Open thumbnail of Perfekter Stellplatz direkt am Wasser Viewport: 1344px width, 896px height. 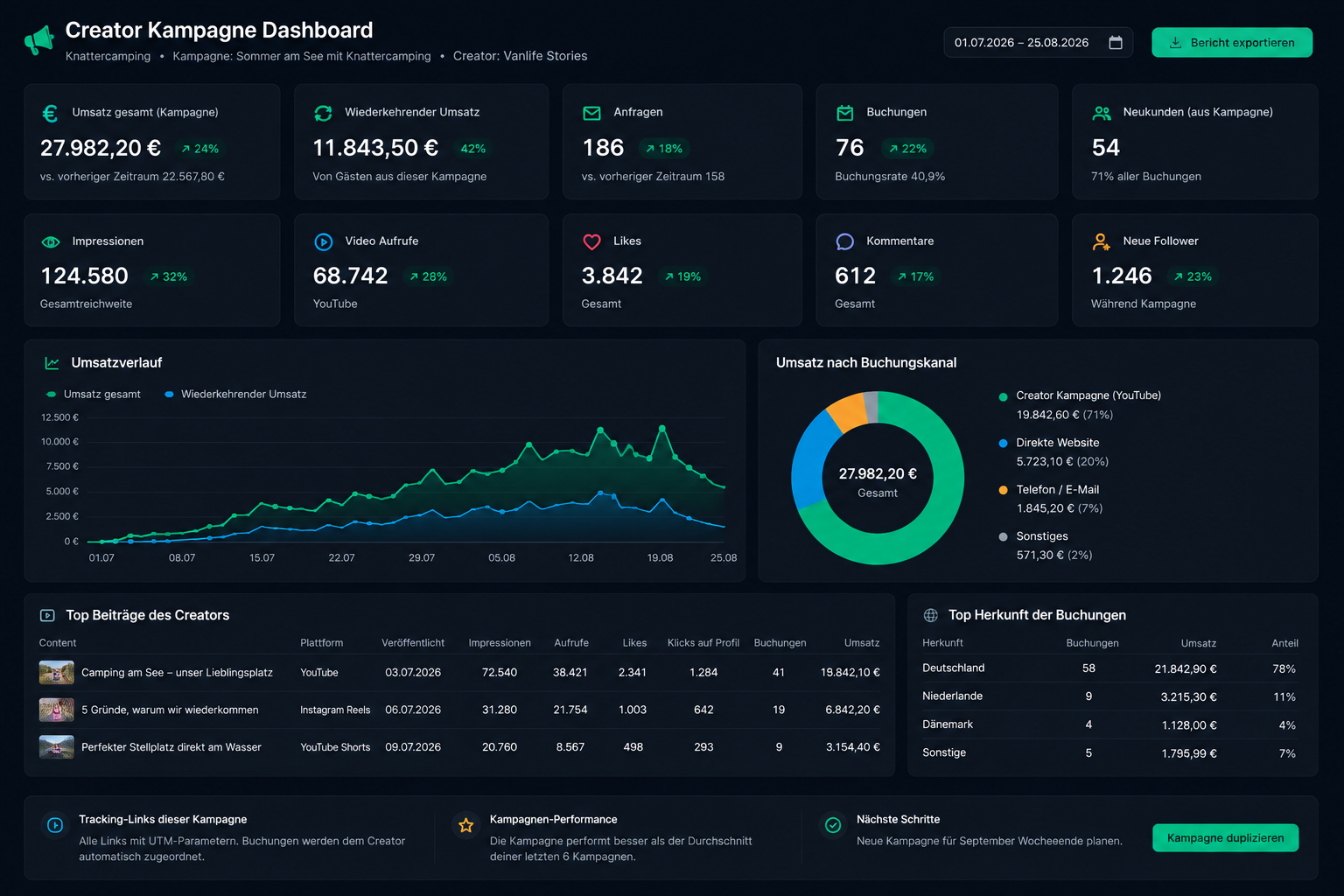point(57,747)
